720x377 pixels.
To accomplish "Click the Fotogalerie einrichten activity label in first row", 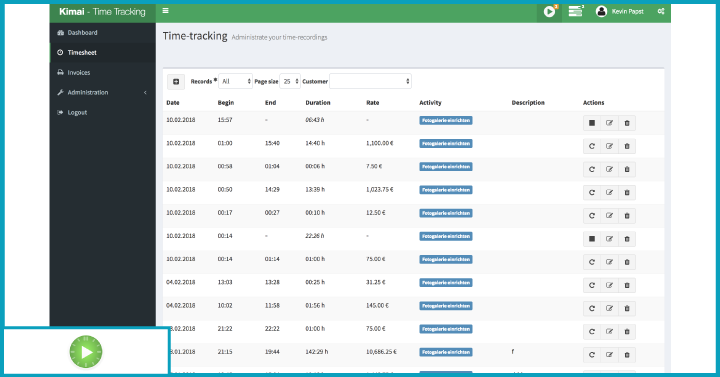I will pyautogui.click(x=446, y=120).
